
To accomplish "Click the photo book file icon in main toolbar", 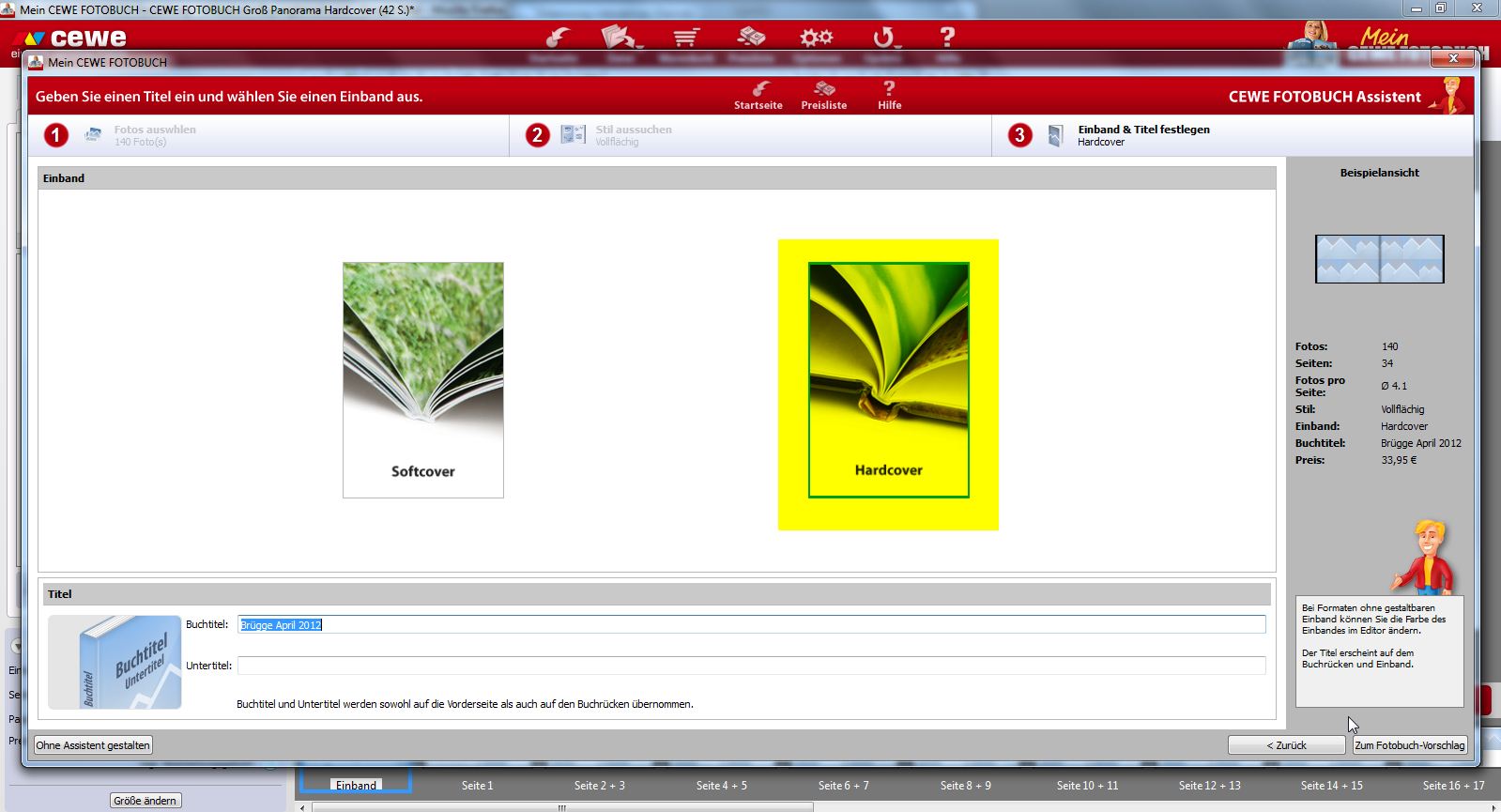I will pos(620,38).
